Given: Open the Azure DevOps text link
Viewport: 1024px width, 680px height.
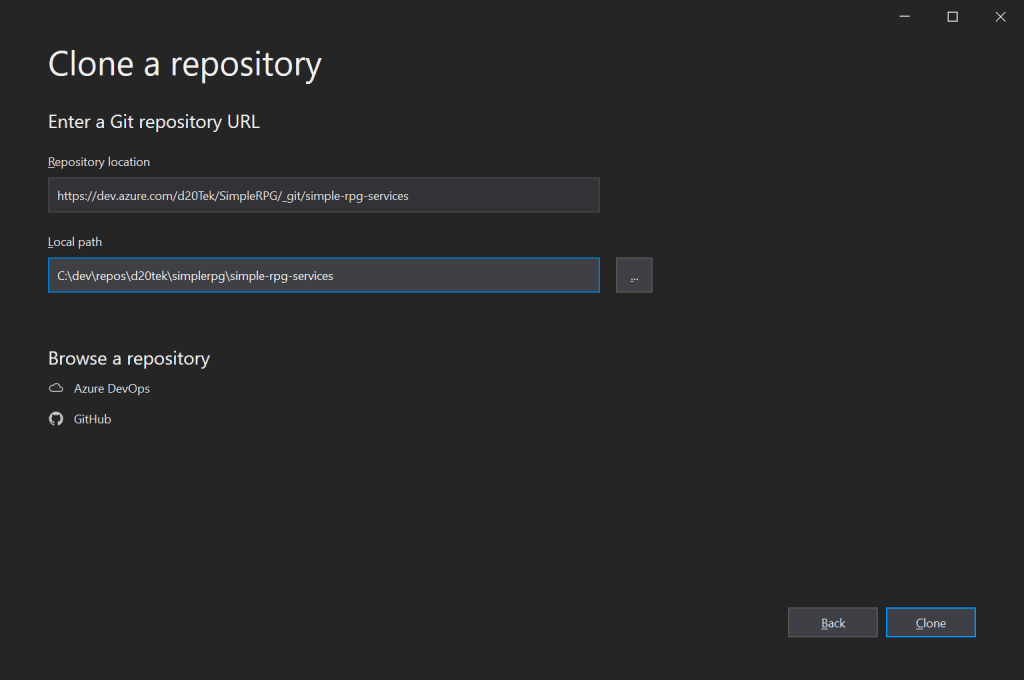Looking at the screenshot, I should click(x=112, y=388).
